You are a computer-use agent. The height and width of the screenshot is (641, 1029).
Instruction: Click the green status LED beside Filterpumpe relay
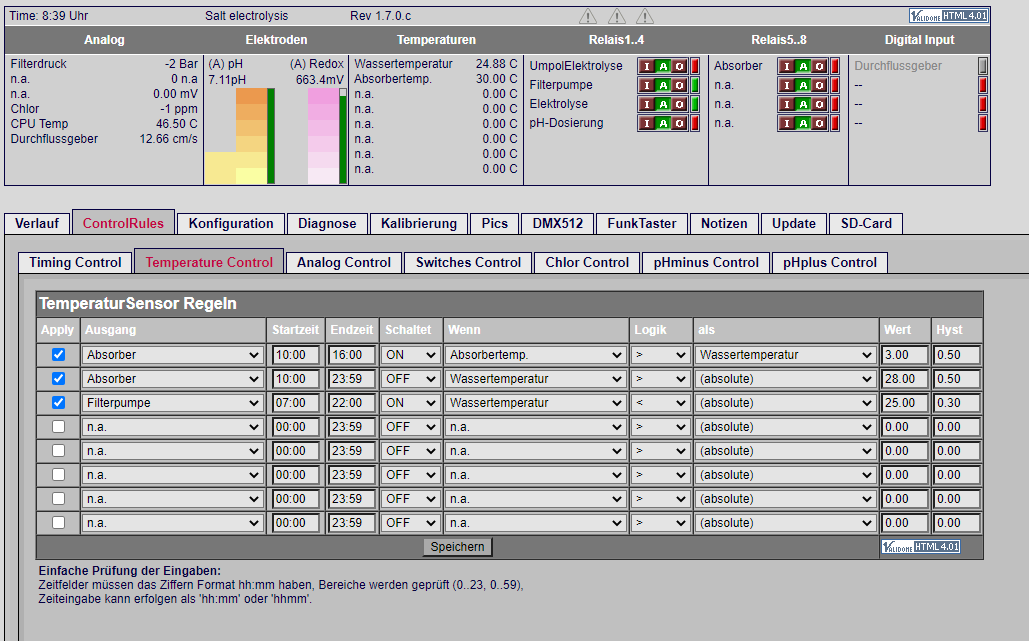coord(695,85)
